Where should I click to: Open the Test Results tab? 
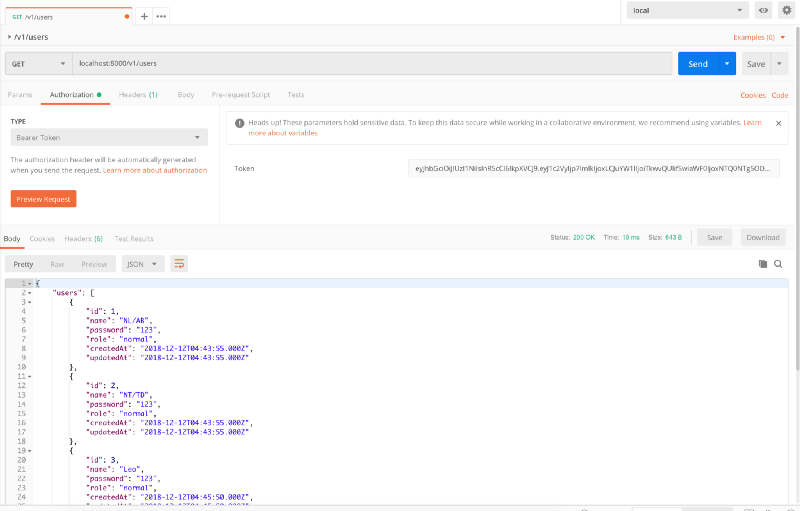click(x=134, y=239)
